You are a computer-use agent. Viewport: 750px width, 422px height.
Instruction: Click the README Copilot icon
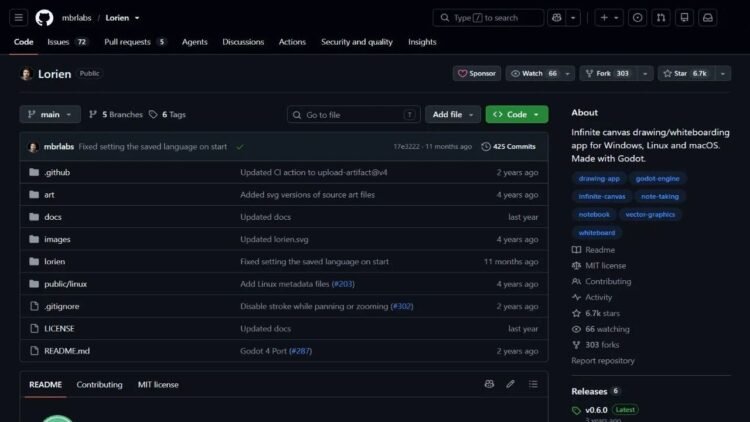click(489, 384)
